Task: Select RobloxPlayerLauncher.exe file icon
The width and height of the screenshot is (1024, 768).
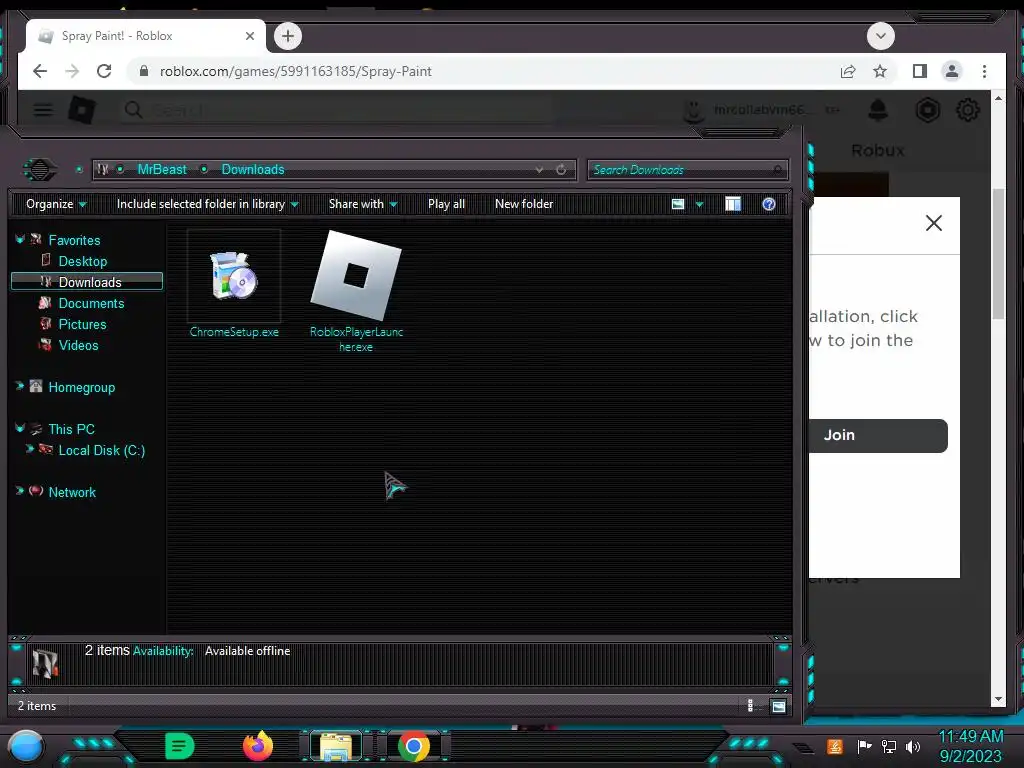Action: pyautogui.click(x=356, y=275)
